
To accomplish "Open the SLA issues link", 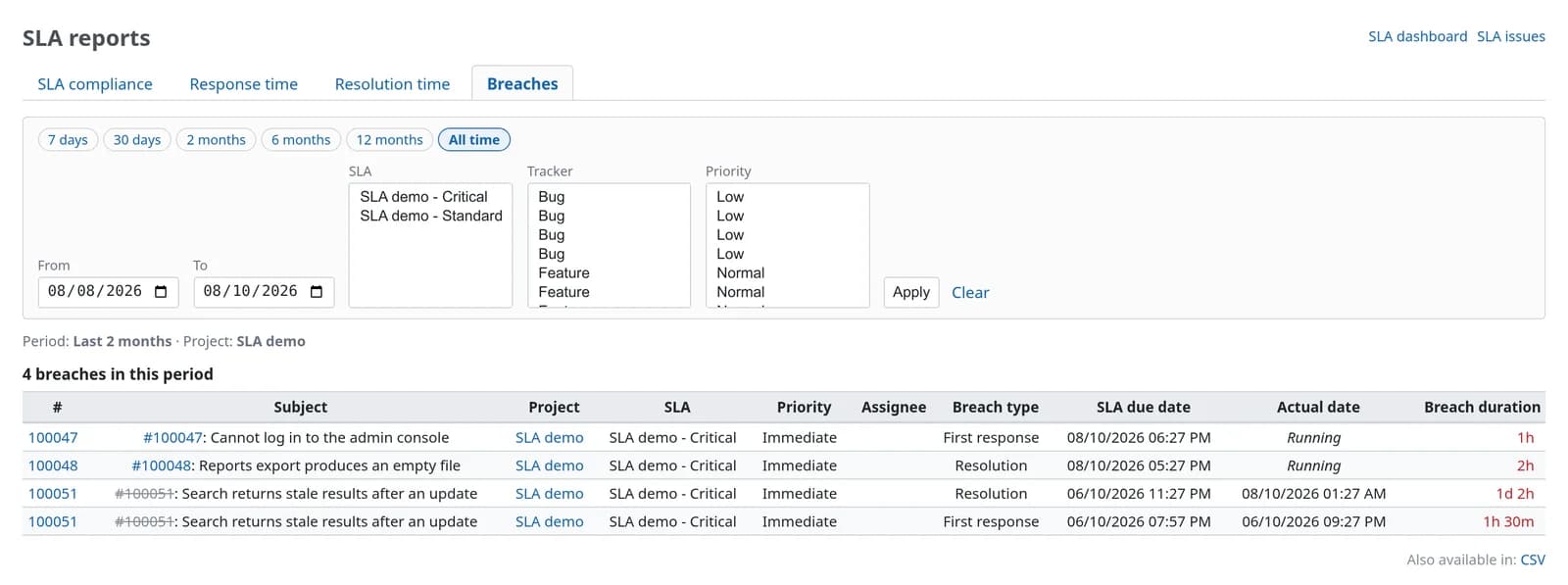I will coord(1511,36).
